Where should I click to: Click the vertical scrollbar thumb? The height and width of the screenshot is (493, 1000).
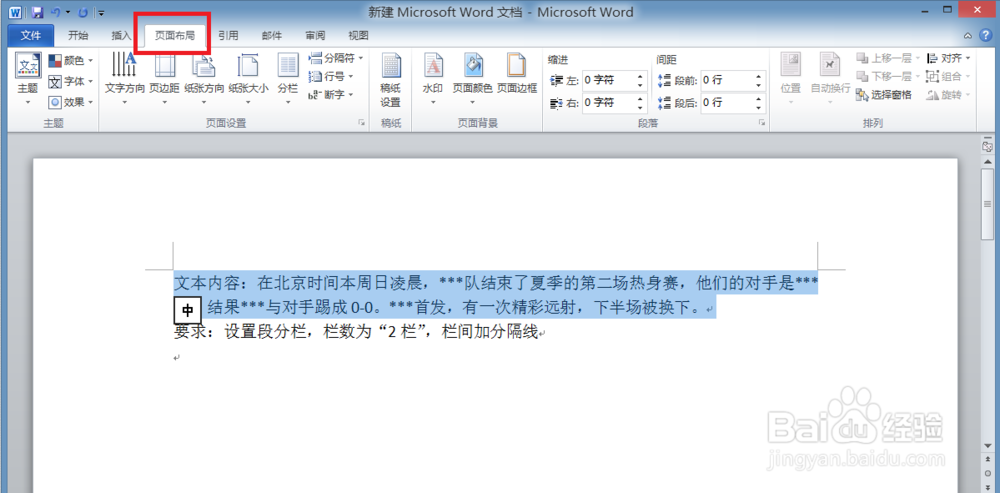(x=988, y=207)
